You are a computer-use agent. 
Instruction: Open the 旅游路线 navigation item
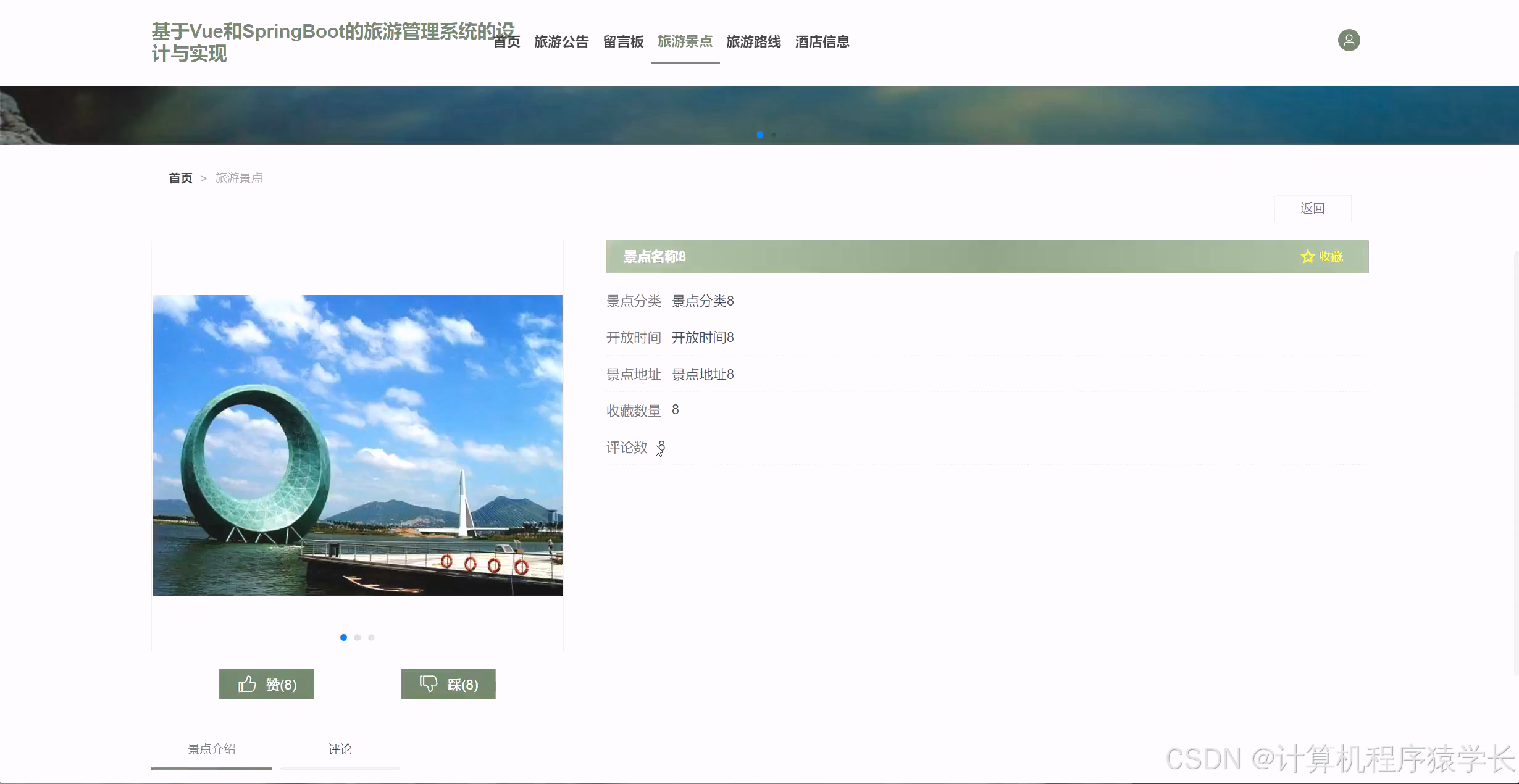[753, 42]
